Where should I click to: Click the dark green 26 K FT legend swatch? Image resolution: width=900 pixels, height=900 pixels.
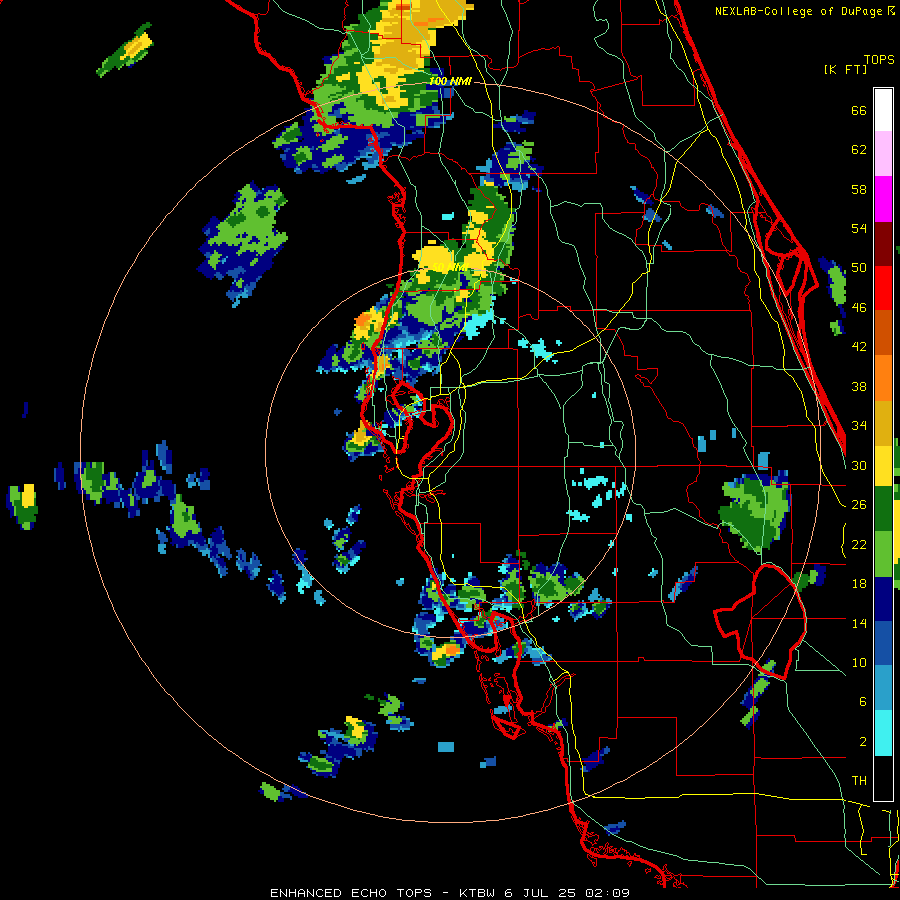[883, 509]
